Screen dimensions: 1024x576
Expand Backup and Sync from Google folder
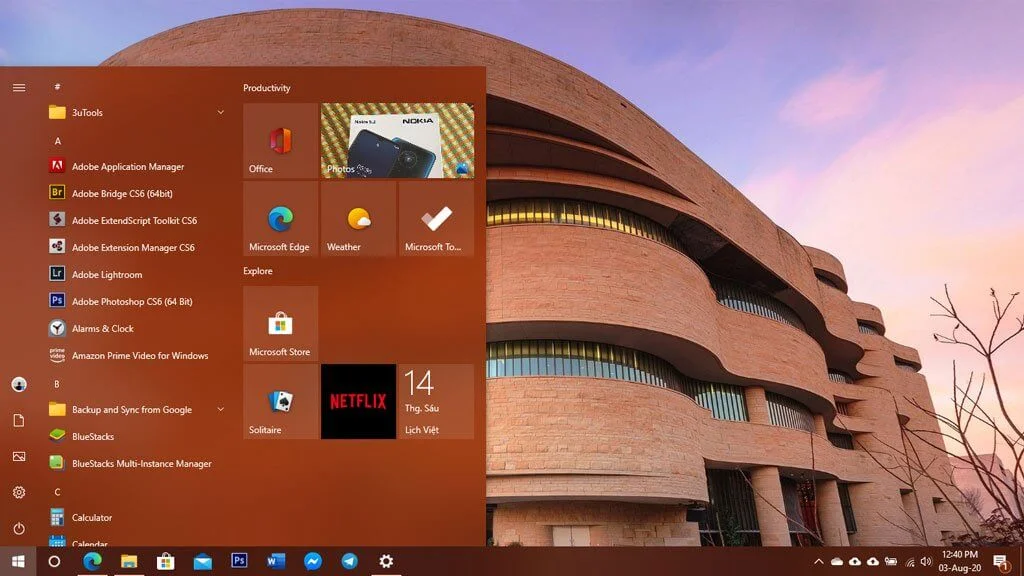point(221,409)
